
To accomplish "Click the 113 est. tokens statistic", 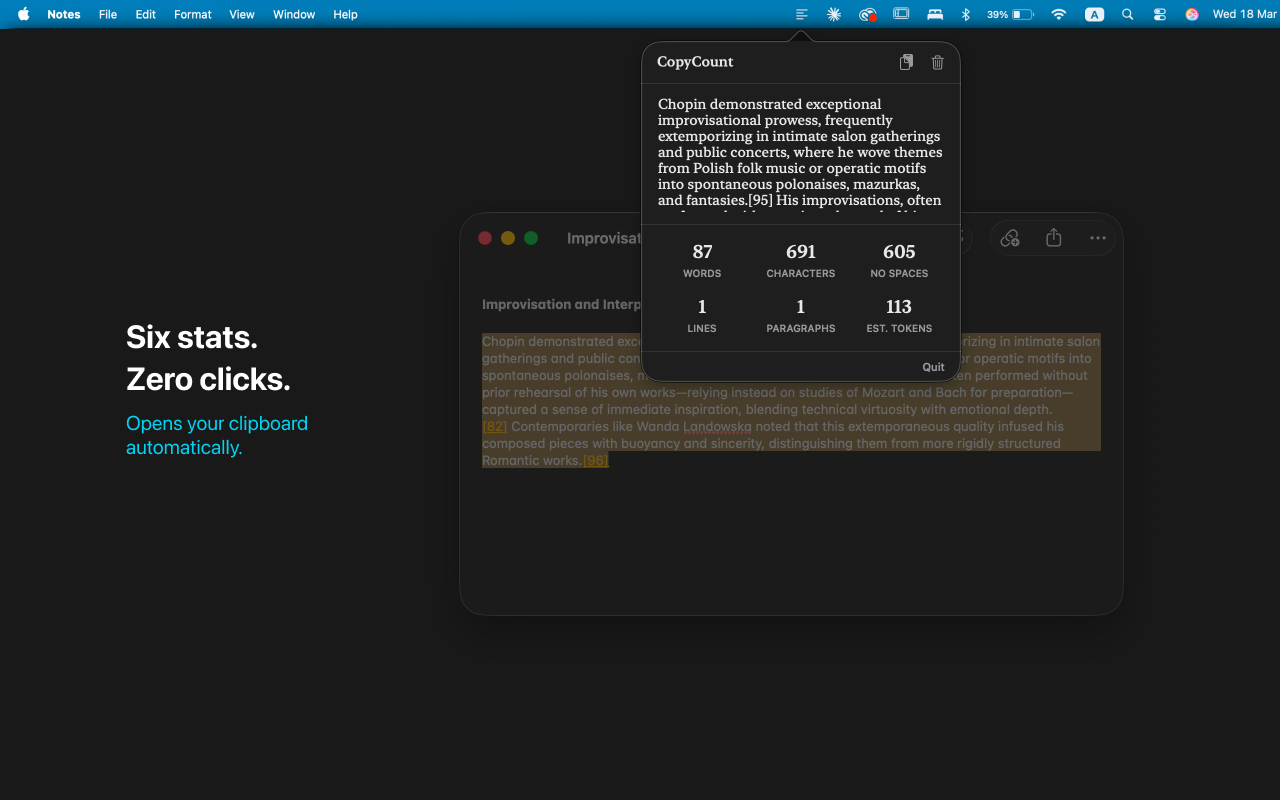I will tap(899, 316).
